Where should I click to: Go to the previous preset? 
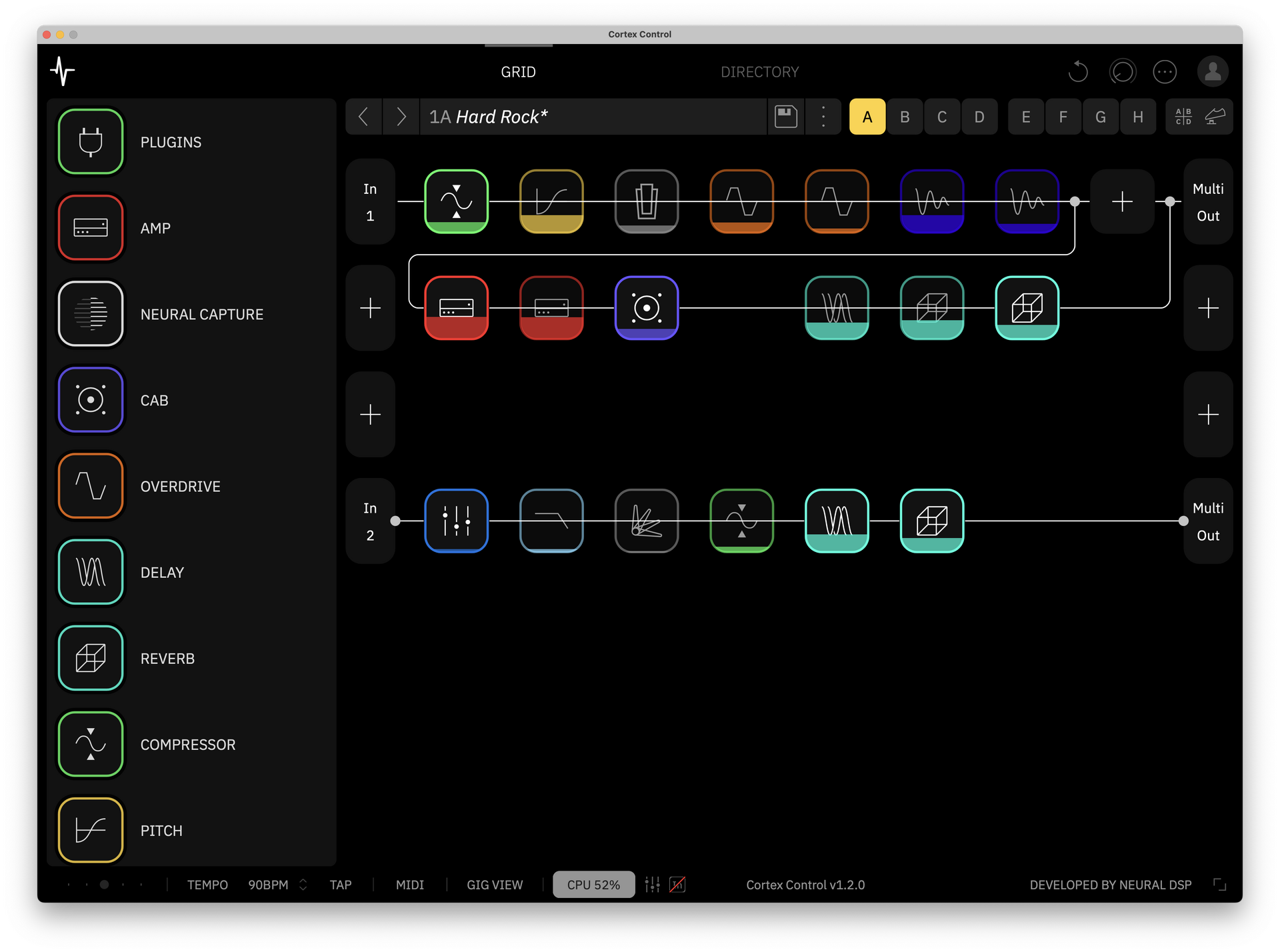point(363,117)
